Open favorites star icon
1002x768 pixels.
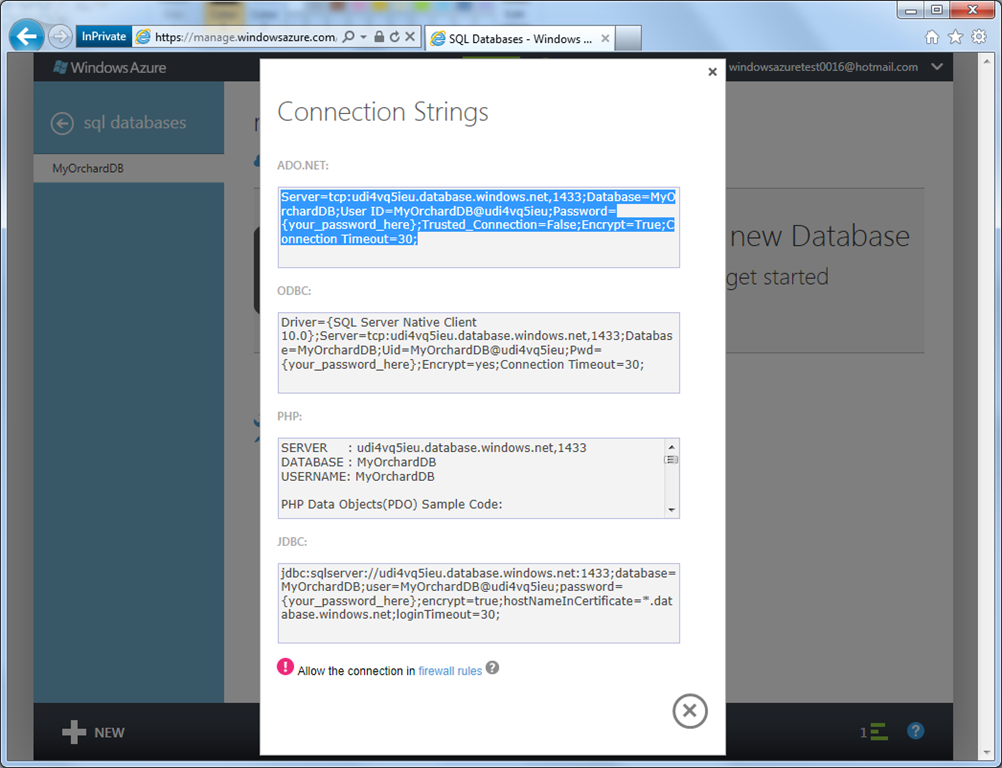pyautogui.click(x=955, y=37)
